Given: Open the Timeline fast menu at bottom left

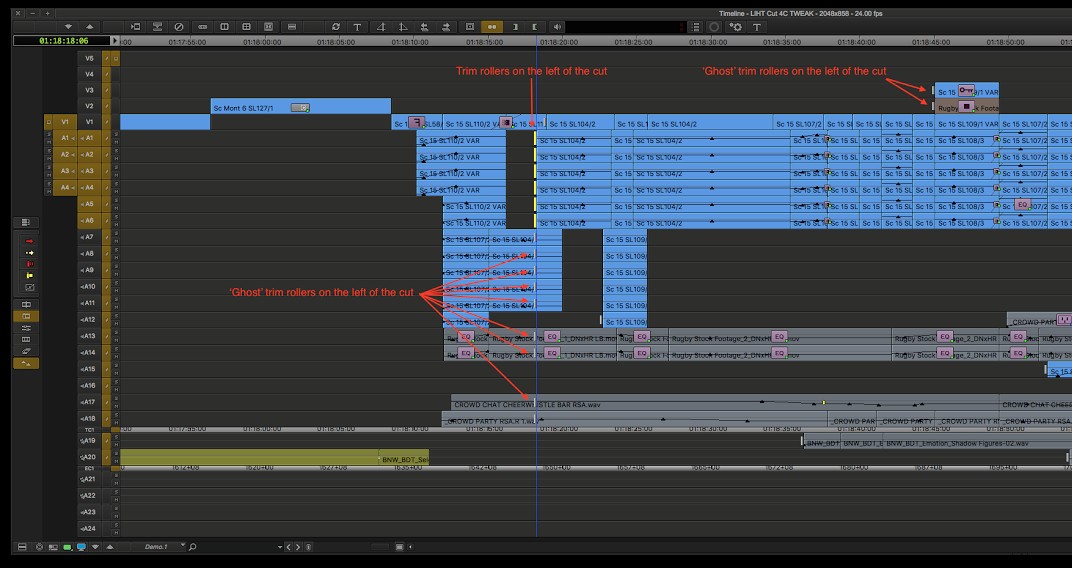Looking at the screenshot, I should 22,547.
